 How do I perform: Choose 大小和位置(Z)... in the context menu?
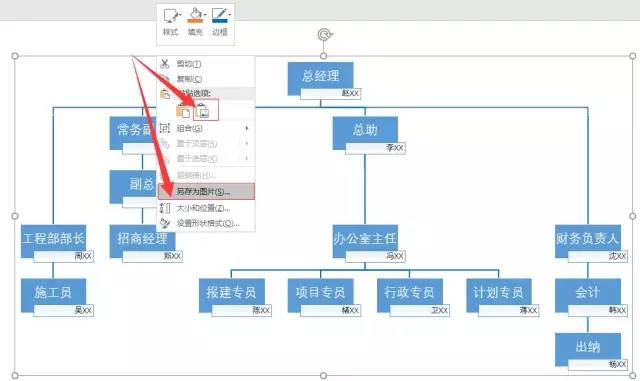coord(206,208)
